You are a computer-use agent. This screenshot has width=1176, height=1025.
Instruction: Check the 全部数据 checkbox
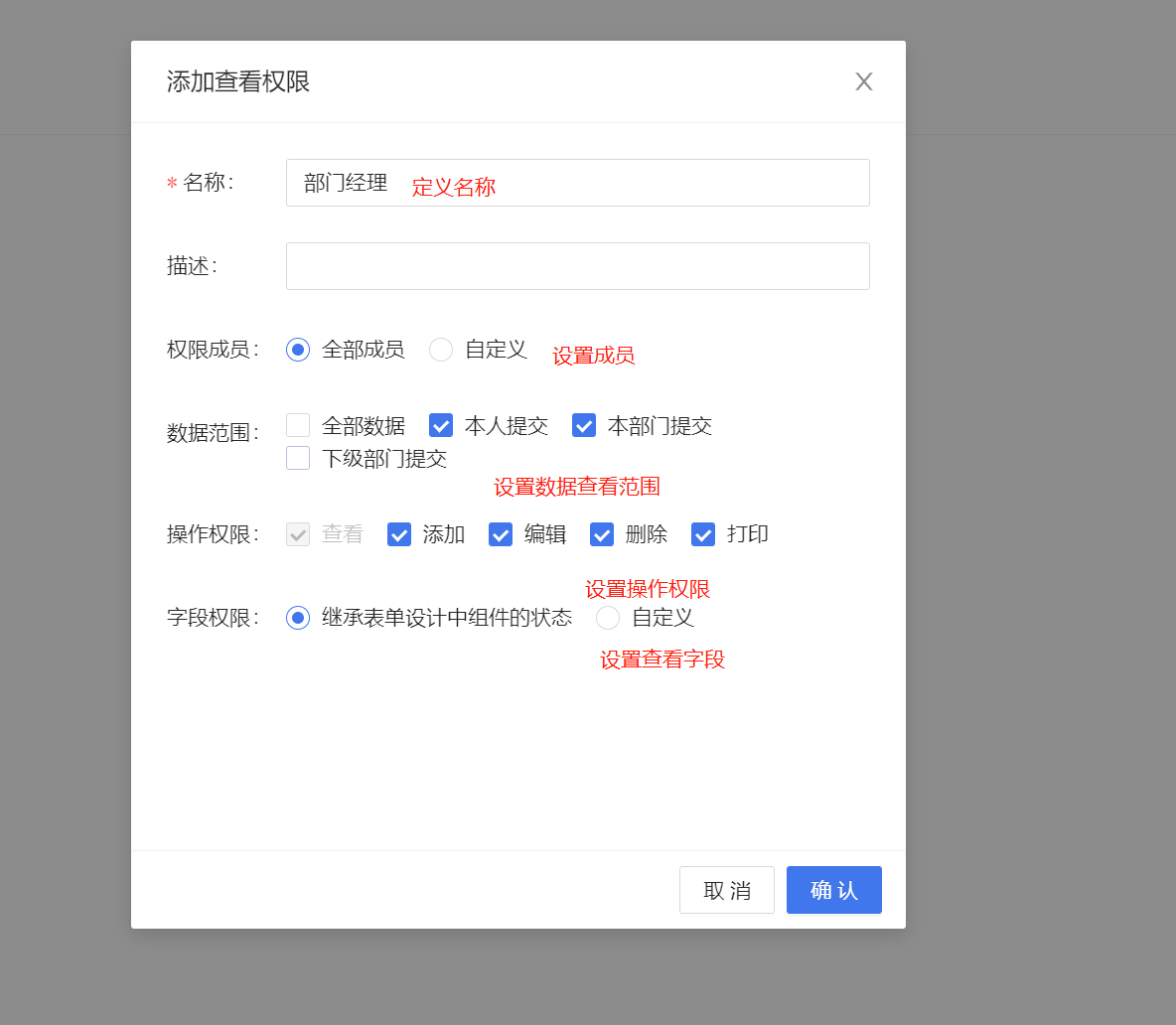coord(298,425)
